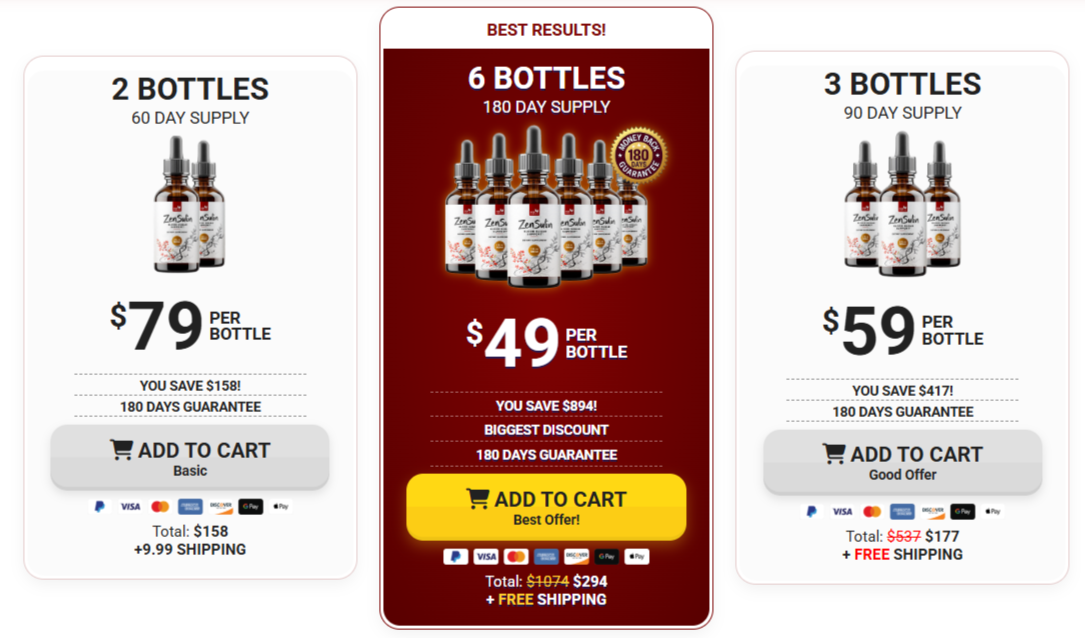The width and height of the screenshot is (1085, 638).
Task: Click the Add to Cart Basic button
Action: [x=190, y=457]
